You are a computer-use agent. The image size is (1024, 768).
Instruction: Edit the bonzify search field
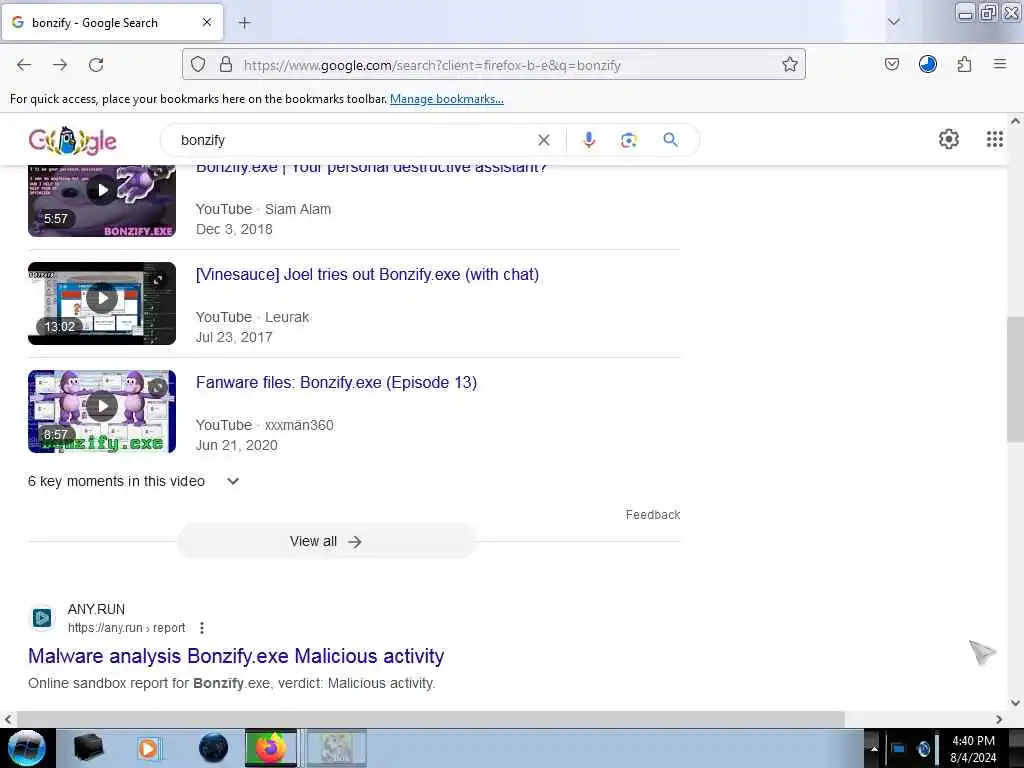[353, 140]
